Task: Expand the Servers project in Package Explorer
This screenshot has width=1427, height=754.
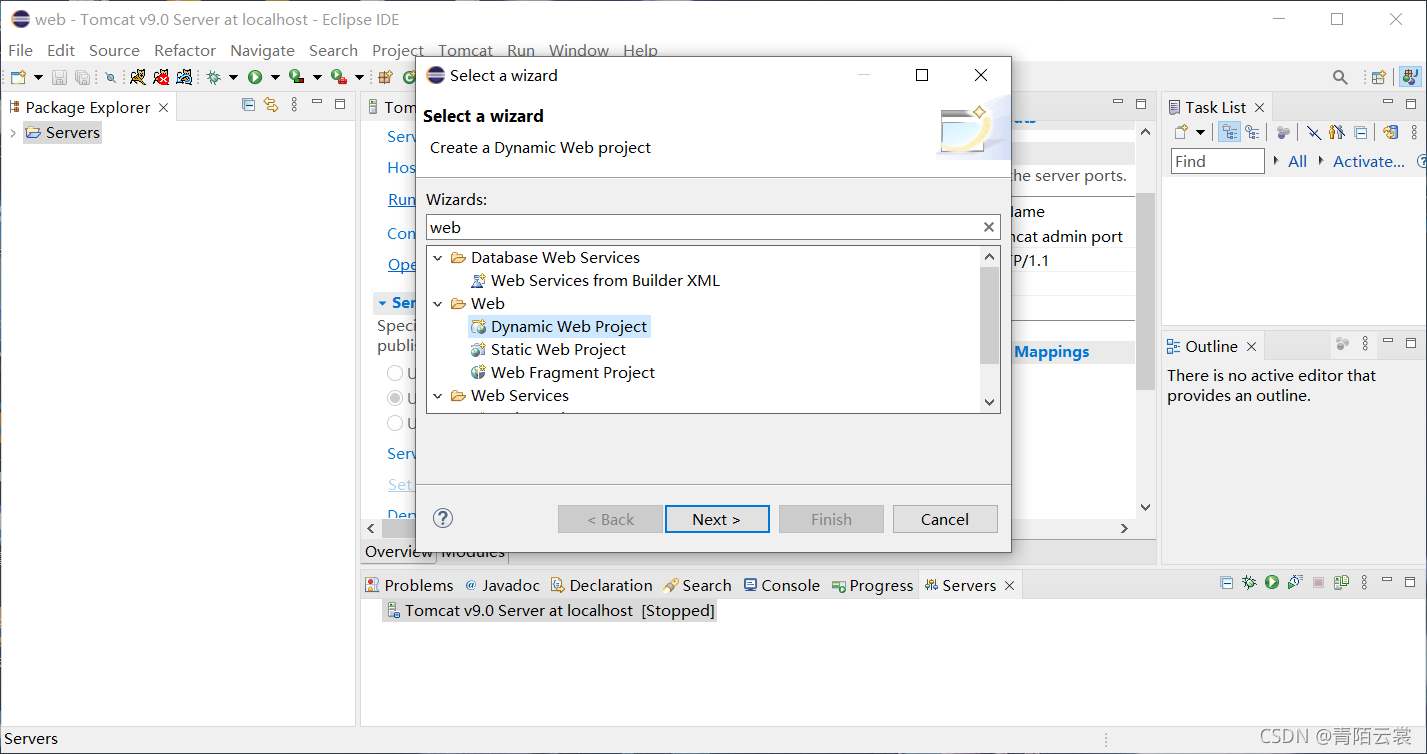Action: [12, 133]
